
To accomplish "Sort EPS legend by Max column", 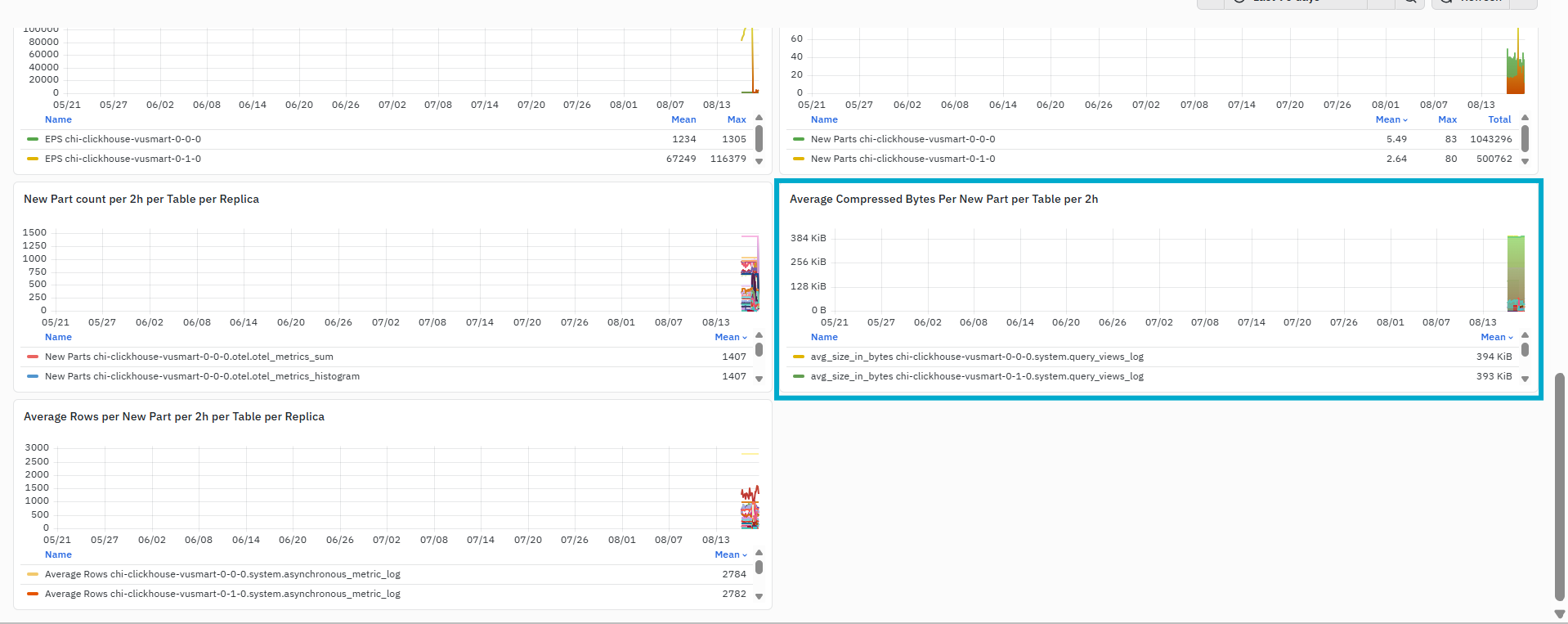I will click(737, 119).
